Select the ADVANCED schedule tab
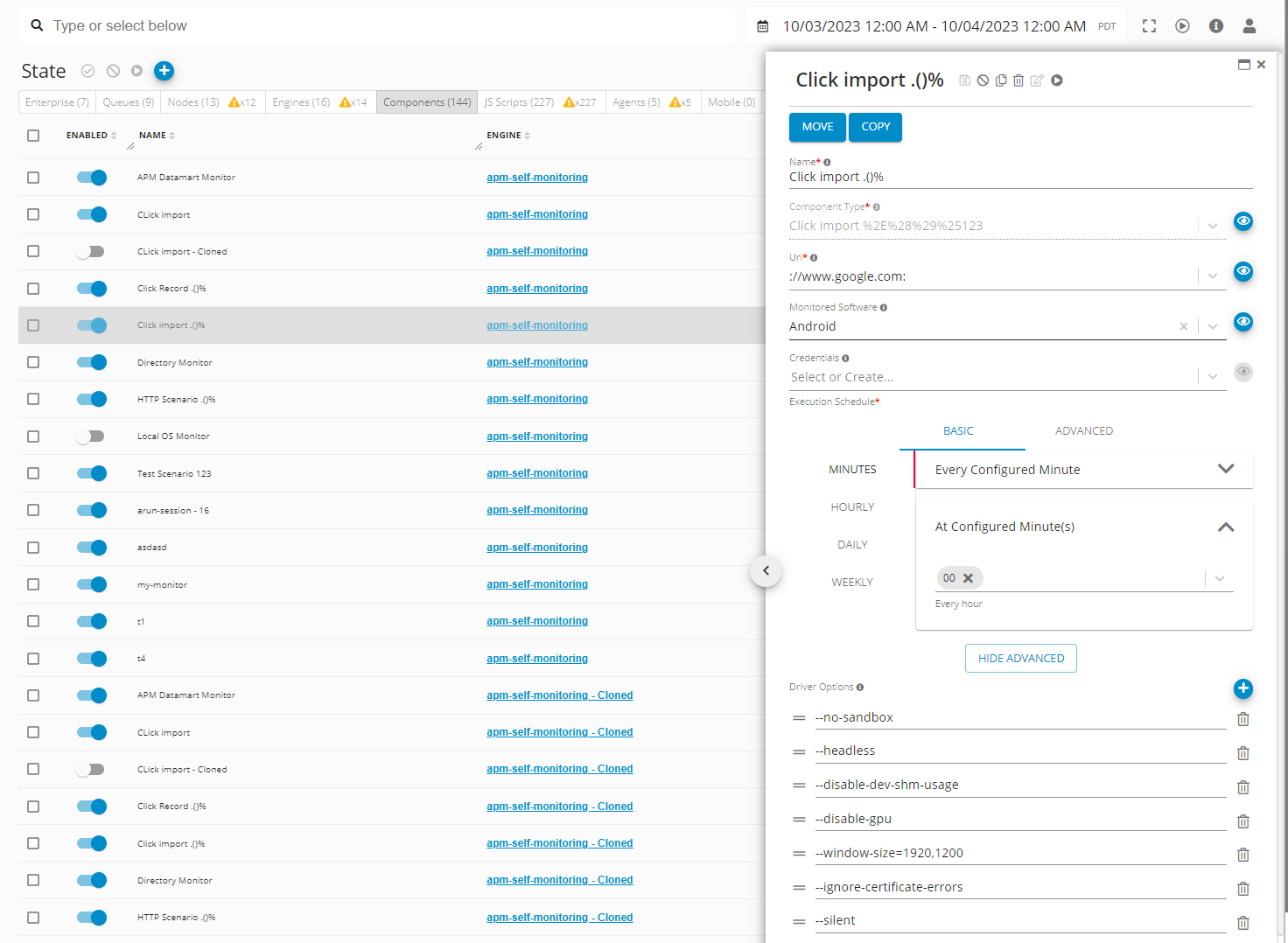1288x943 pixels. pyautogui.click(x=1083, y=431)
